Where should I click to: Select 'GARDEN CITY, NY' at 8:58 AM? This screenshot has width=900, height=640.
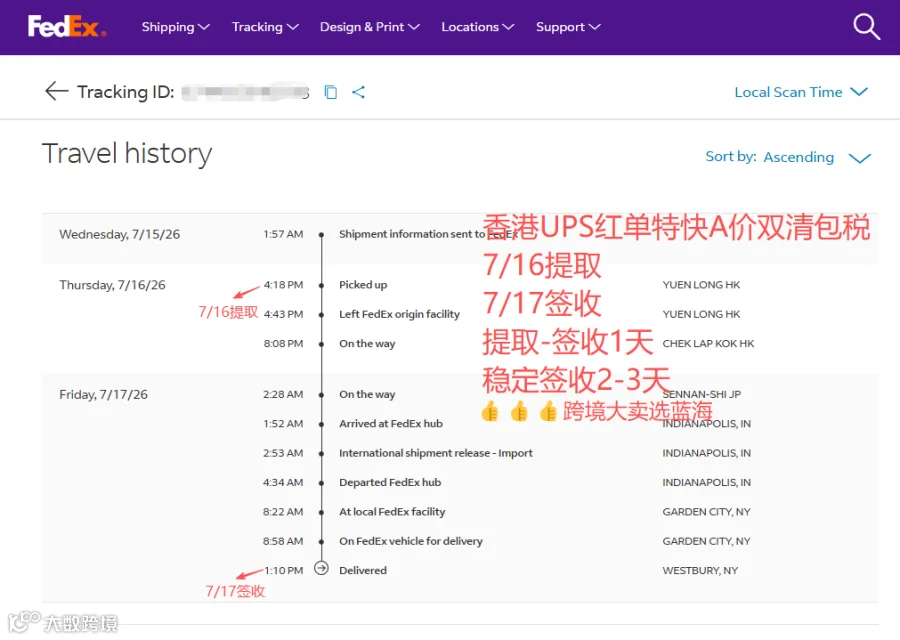707,541
